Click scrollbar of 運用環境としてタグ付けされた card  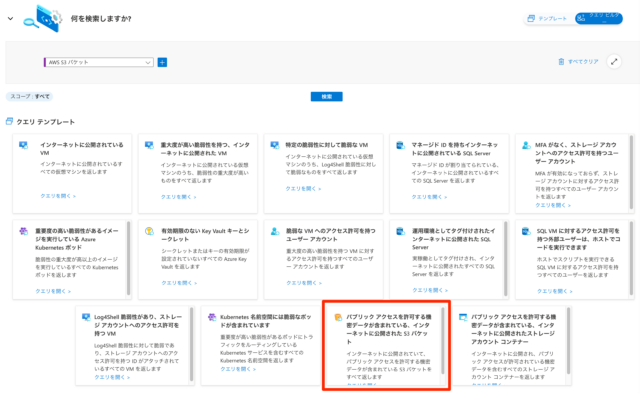[x=505, y=258]
